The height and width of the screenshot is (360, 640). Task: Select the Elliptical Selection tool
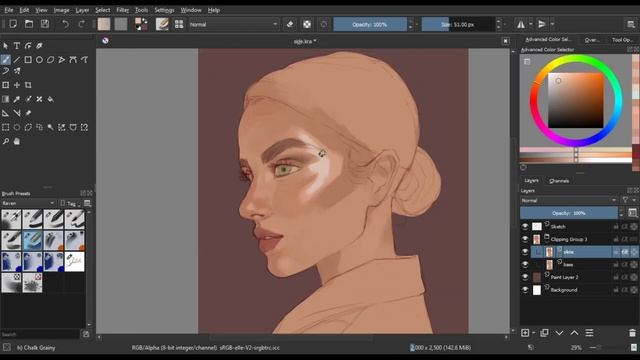coord(17,127)
